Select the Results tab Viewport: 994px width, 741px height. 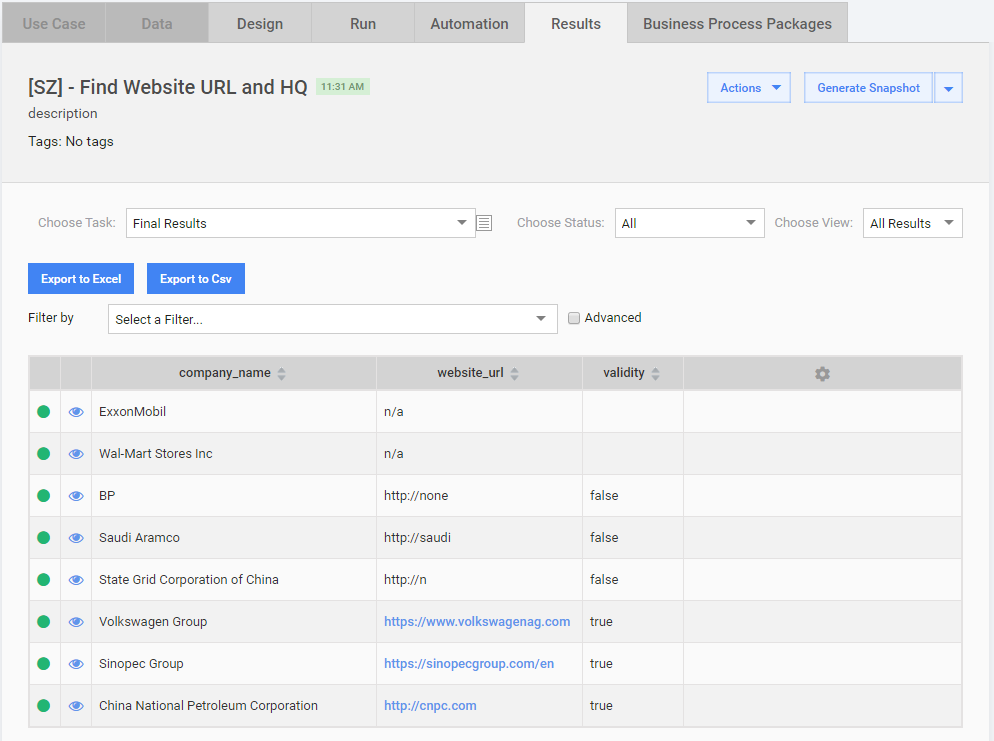point(576,23)
